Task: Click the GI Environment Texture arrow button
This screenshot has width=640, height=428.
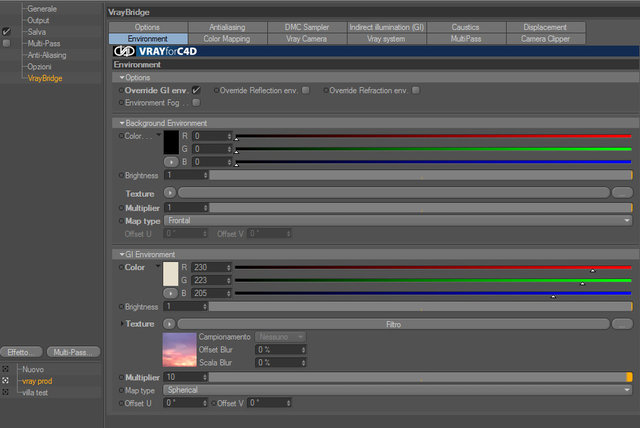Action: [169, 324]
